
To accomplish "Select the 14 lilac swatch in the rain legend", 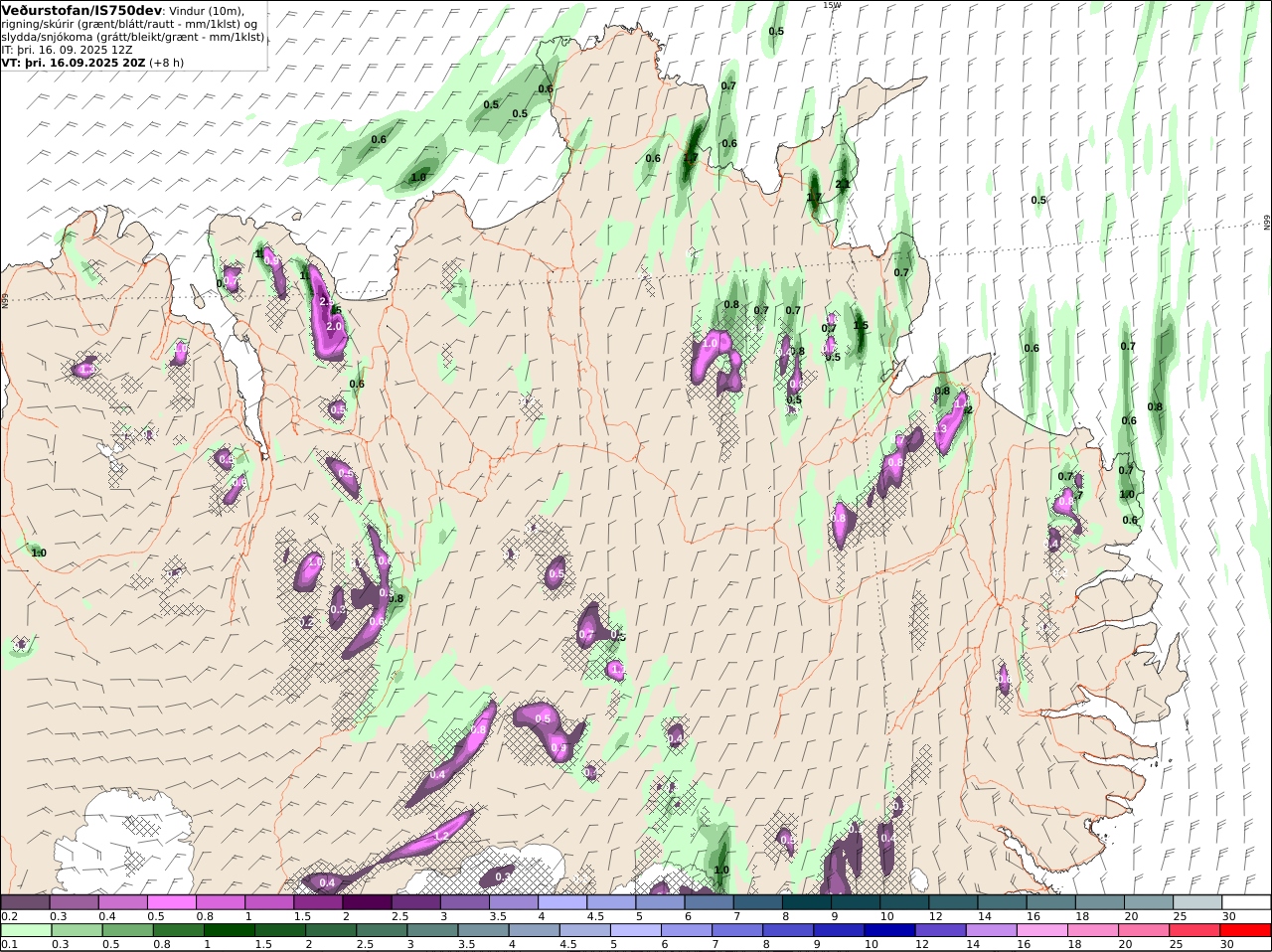I will pyautogui.click(x=990, y=930).
